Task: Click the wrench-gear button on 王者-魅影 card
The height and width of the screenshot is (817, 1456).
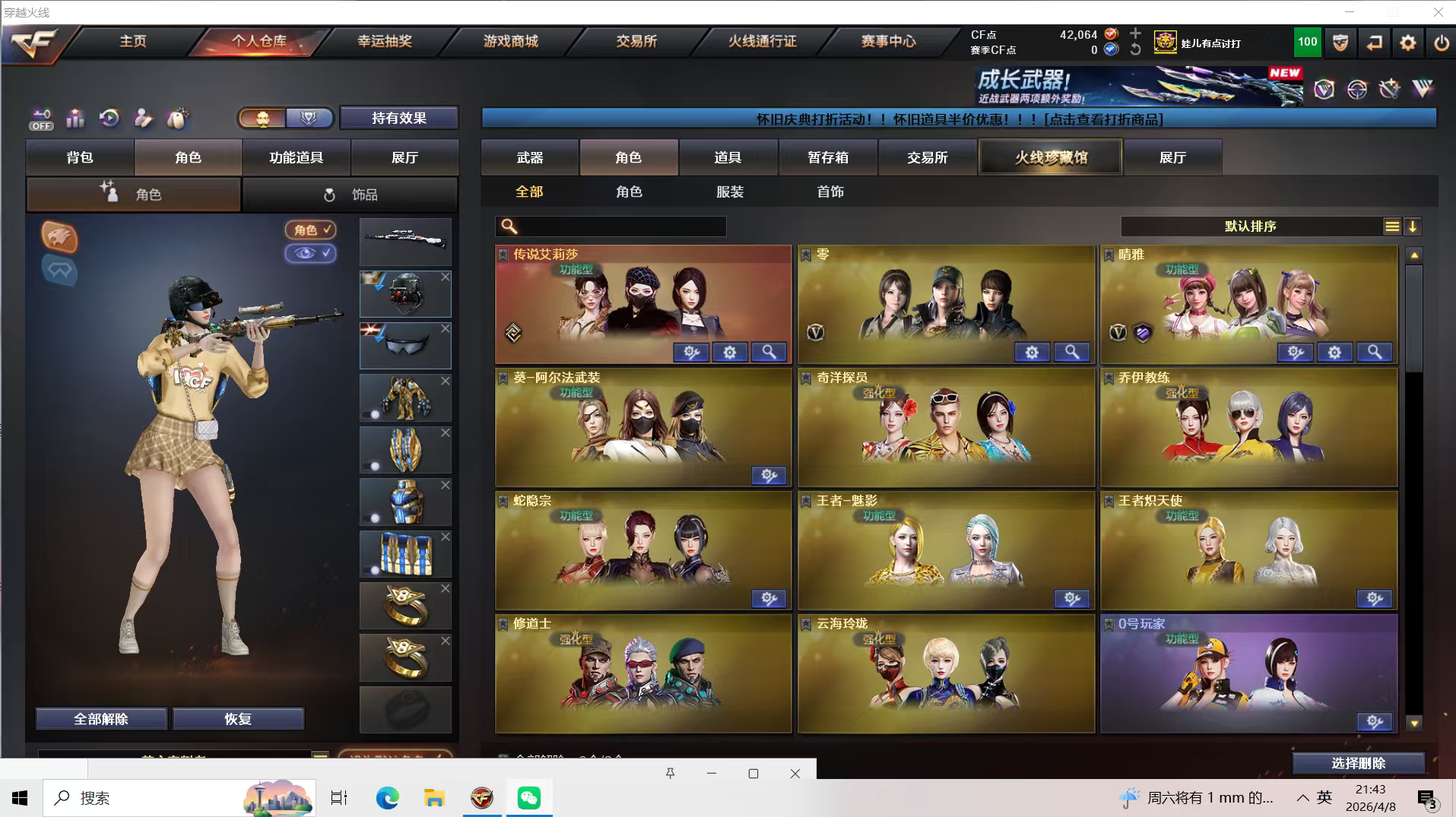Action: 1072,598
